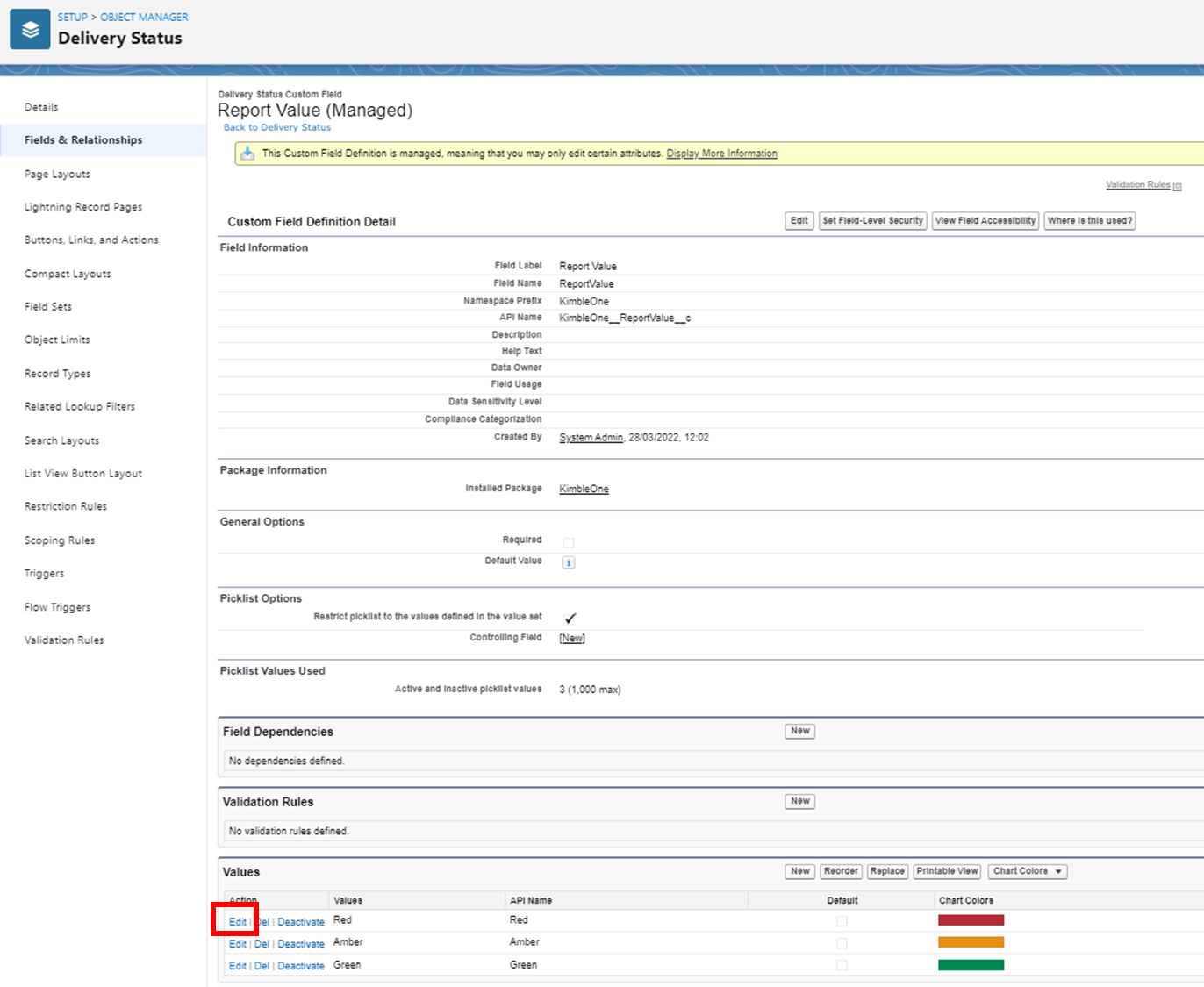Click New in Field Dependencies
This screenshot has height=987, width=1204.
pyautogui.click(x=800, y=731)
